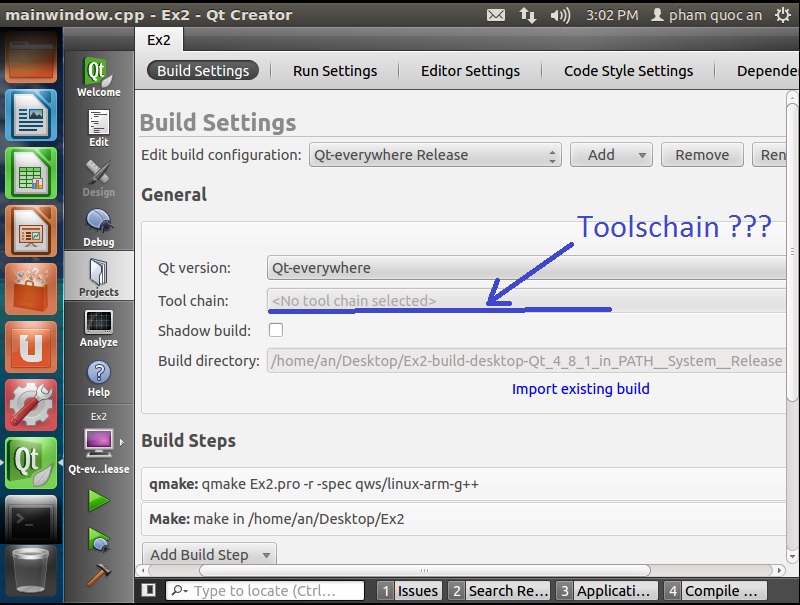Focus Qt Creator in the dock
The height and width of the screenshot is (605, 800).
tap(31, 463)
